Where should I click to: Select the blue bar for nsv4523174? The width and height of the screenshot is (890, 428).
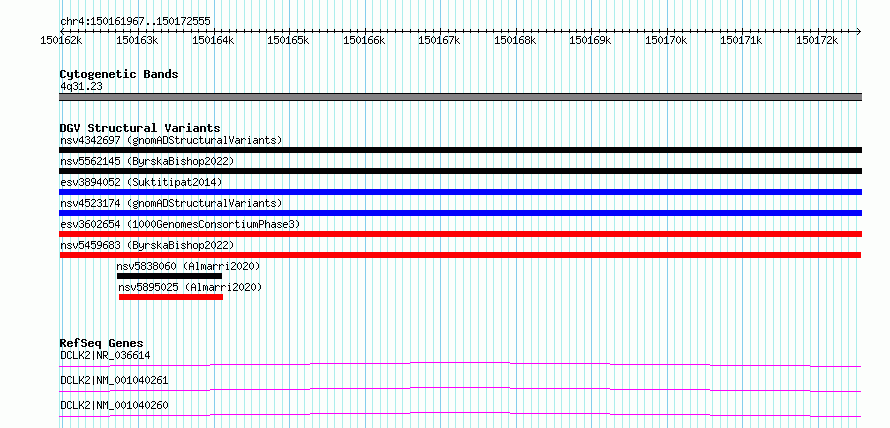click(460, 213)
